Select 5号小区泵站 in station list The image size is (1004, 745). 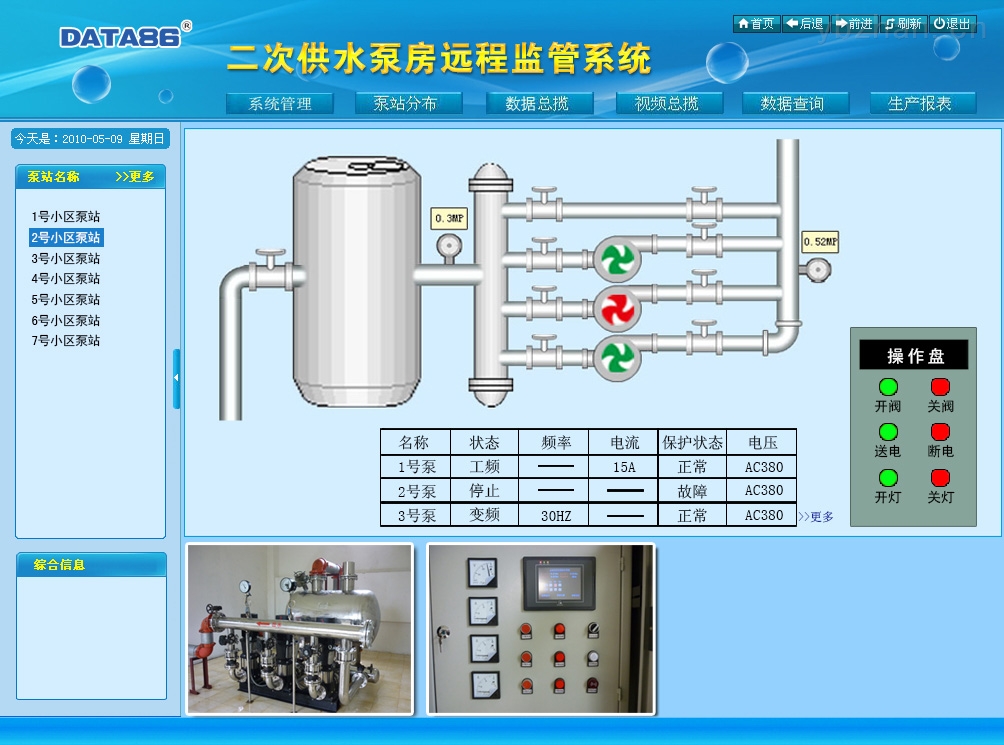coord(65,300)
